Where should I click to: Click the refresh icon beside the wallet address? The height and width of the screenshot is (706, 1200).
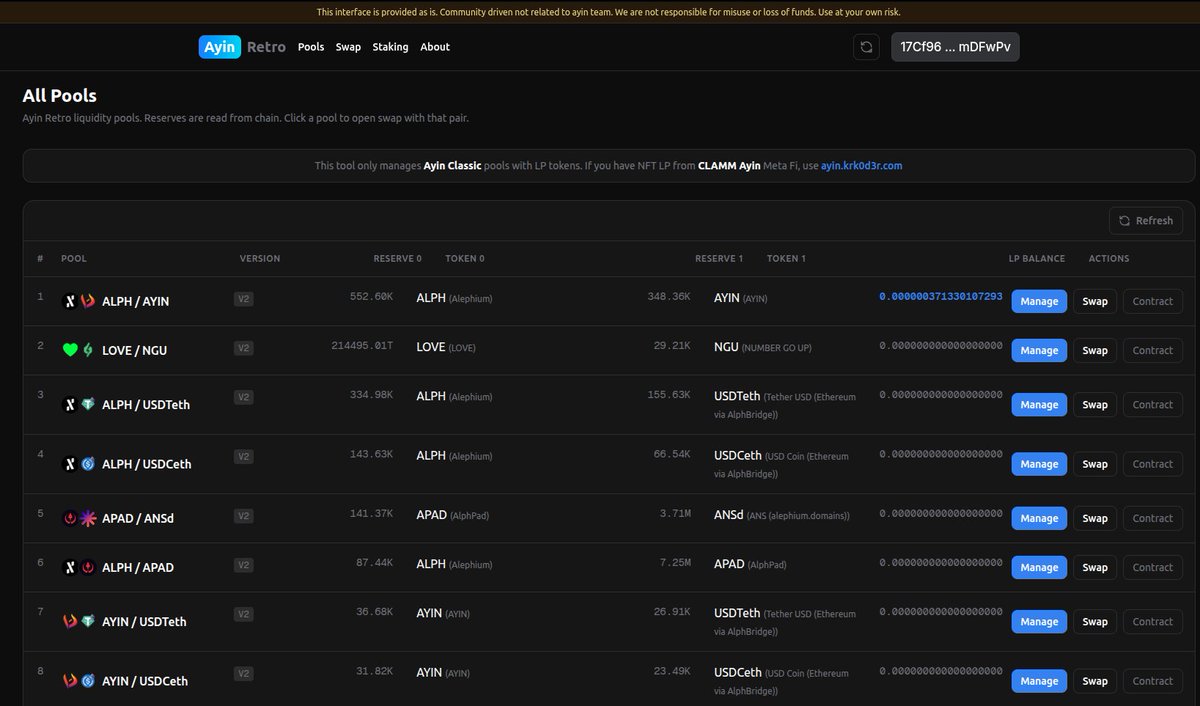click(866, 47)
